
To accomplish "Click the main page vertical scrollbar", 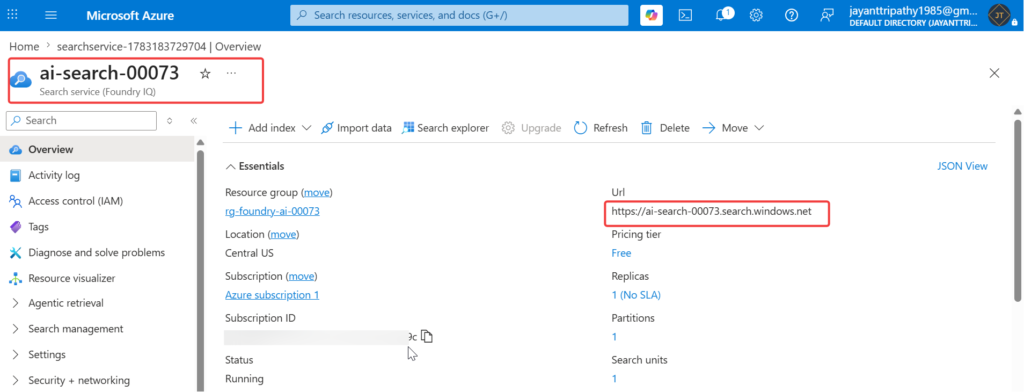I will pyautogui.click(x=1017, y=209).
